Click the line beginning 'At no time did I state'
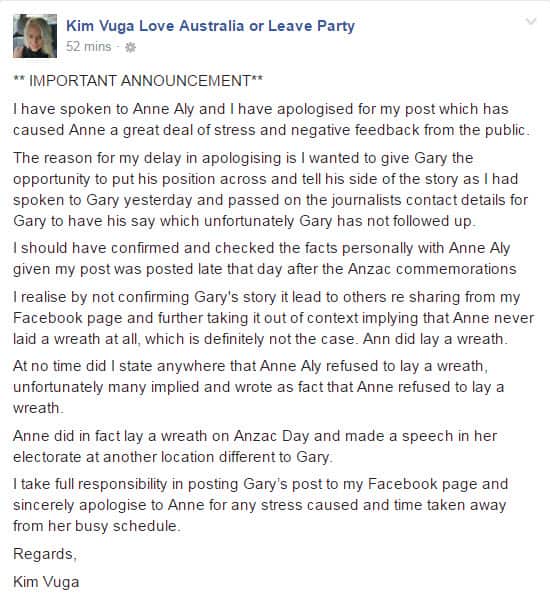 [x=250, y=366]
